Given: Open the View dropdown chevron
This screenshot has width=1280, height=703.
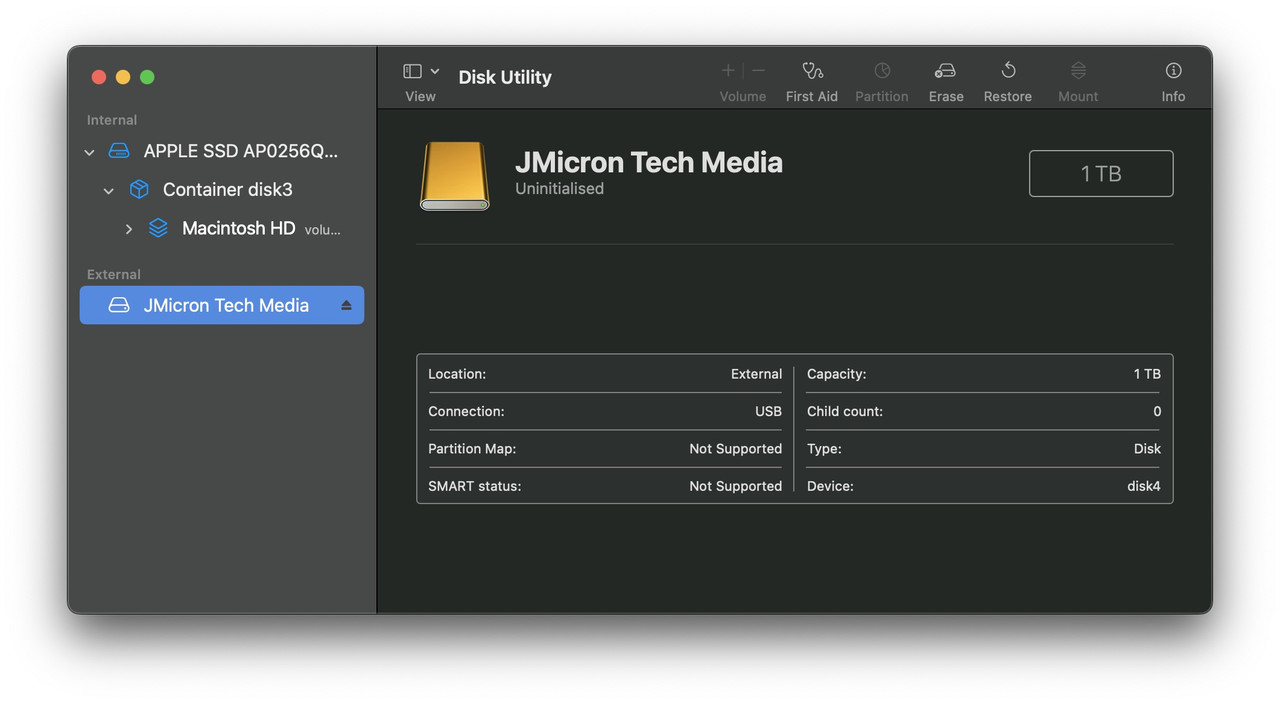Looking at the screenshot, I should pos(435,71).
